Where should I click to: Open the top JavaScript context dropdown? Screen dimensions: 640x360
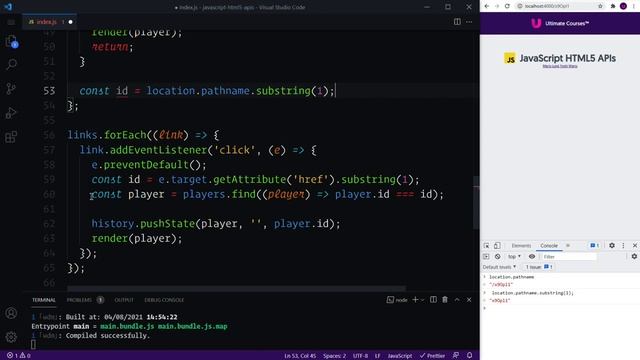[514, 257]
